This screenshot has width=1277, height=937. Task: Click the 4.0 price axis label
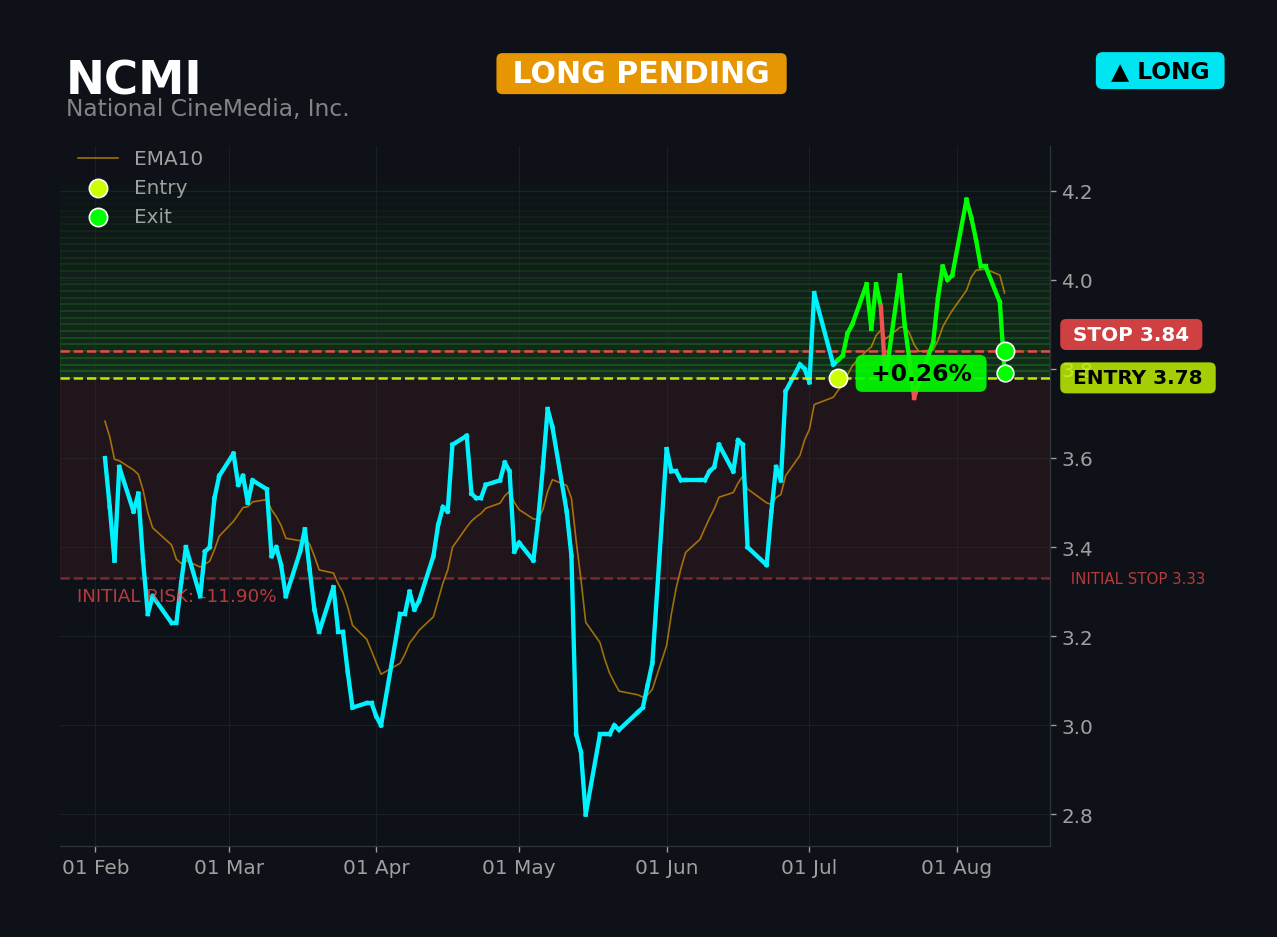point(1076,281)
